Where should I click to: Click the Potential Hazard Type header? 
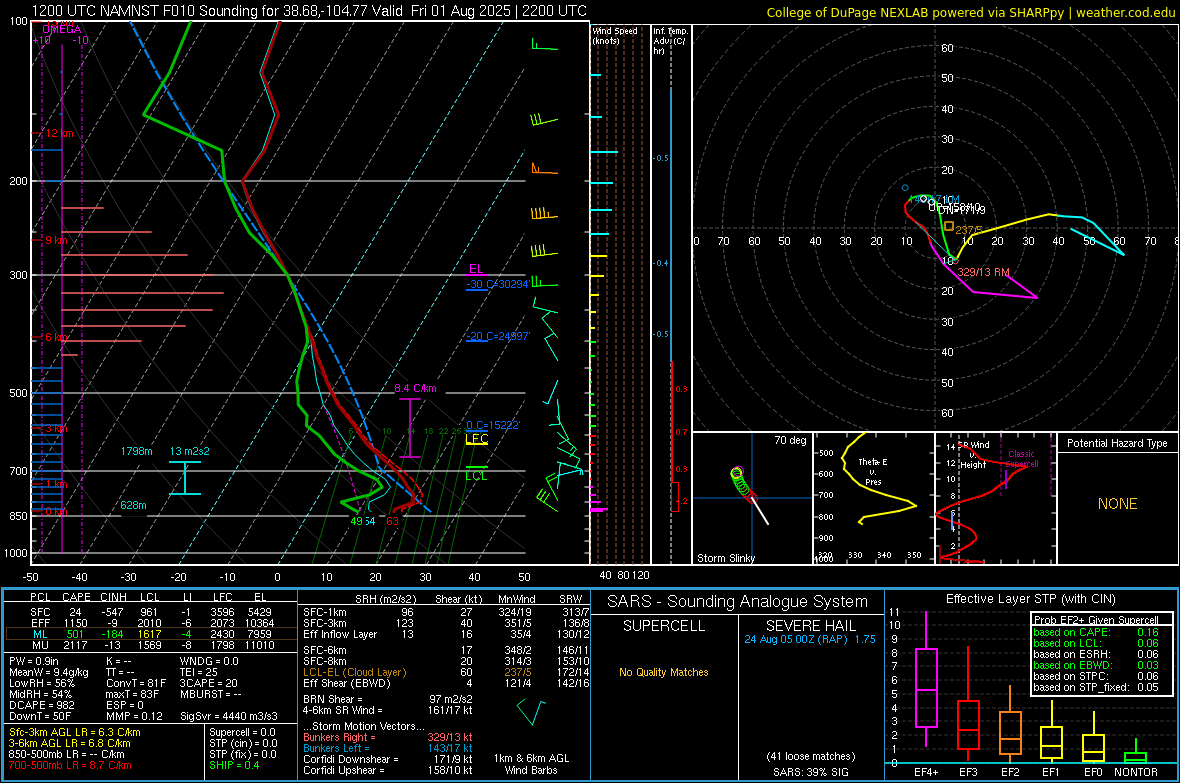point(1117,443)
